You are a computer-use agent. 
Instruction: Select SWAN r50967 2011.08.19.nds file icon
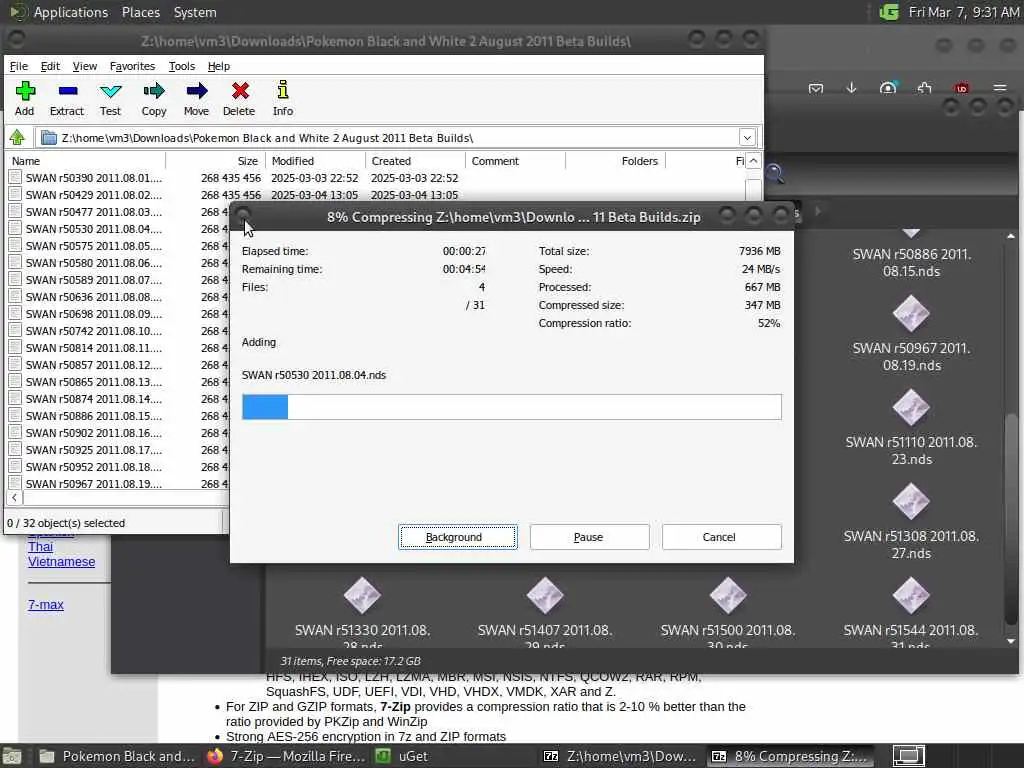(911, 314)
